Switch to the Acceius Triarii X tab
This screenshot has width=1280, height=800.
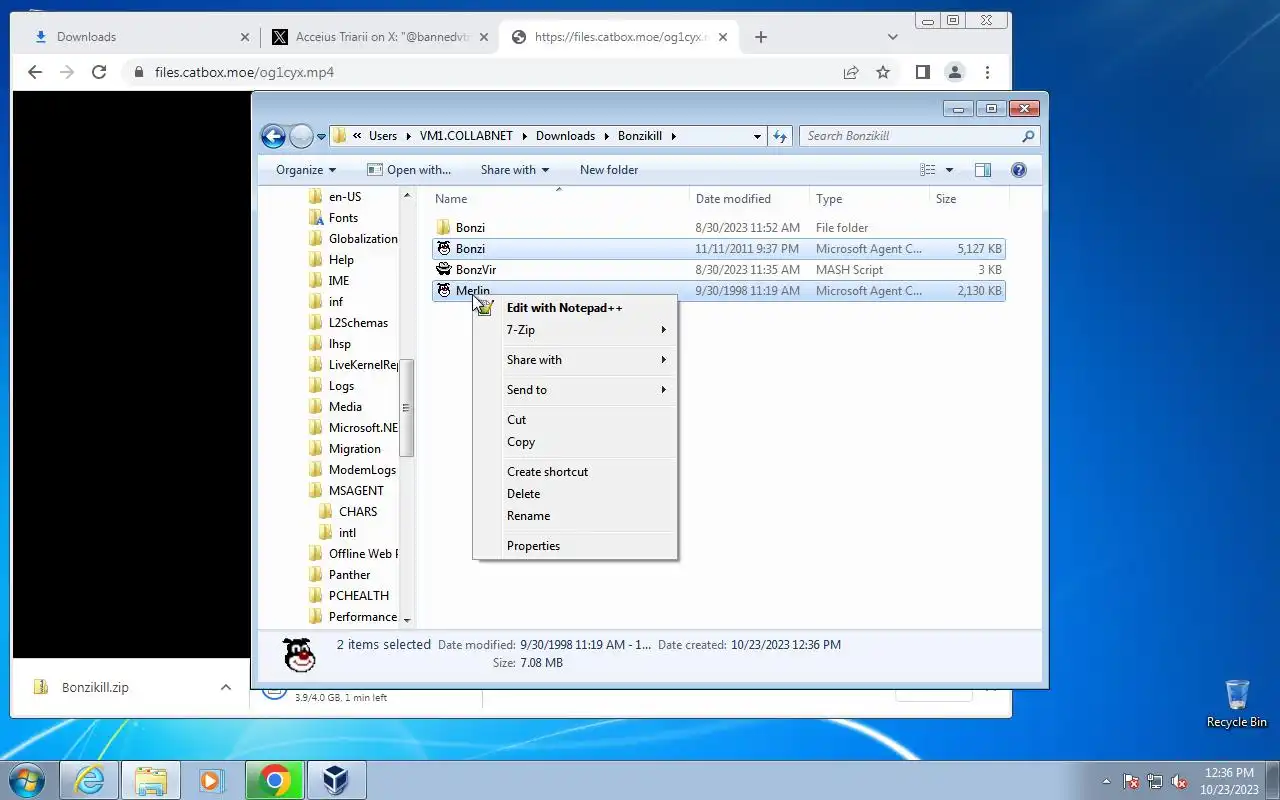[380, 37]
